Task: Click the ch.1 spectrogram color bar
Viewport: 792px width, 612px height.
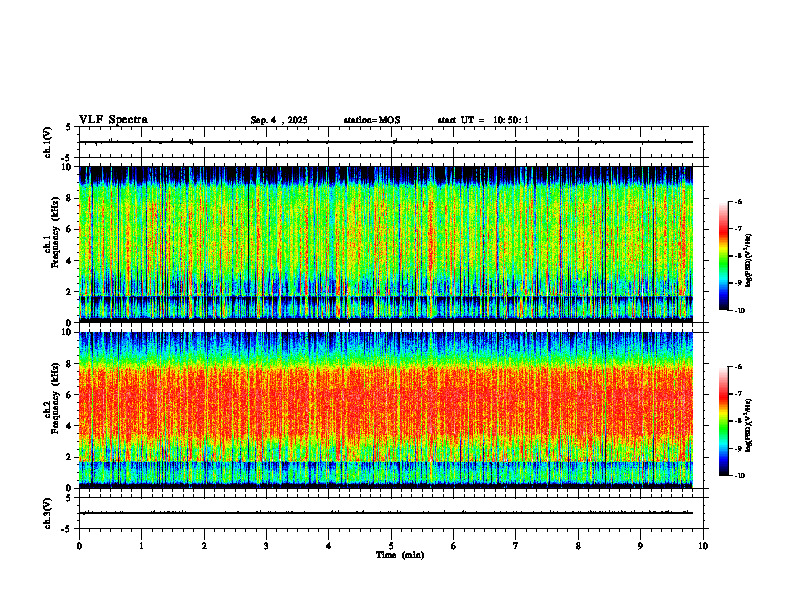Action: click(723, 256)
